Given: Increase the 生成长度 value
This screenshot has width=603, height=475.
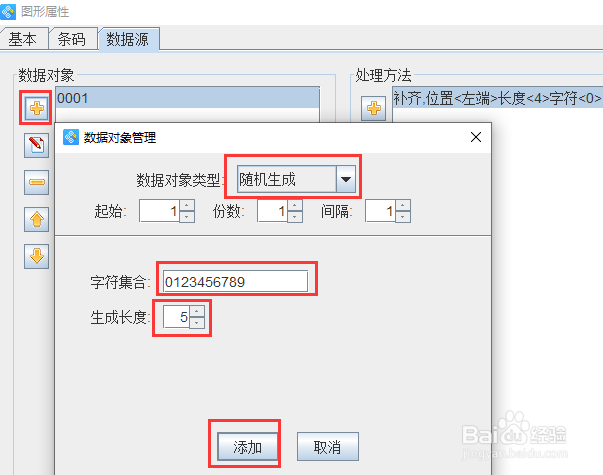Looking at the screenshot, I should click(x=197, y=311).
